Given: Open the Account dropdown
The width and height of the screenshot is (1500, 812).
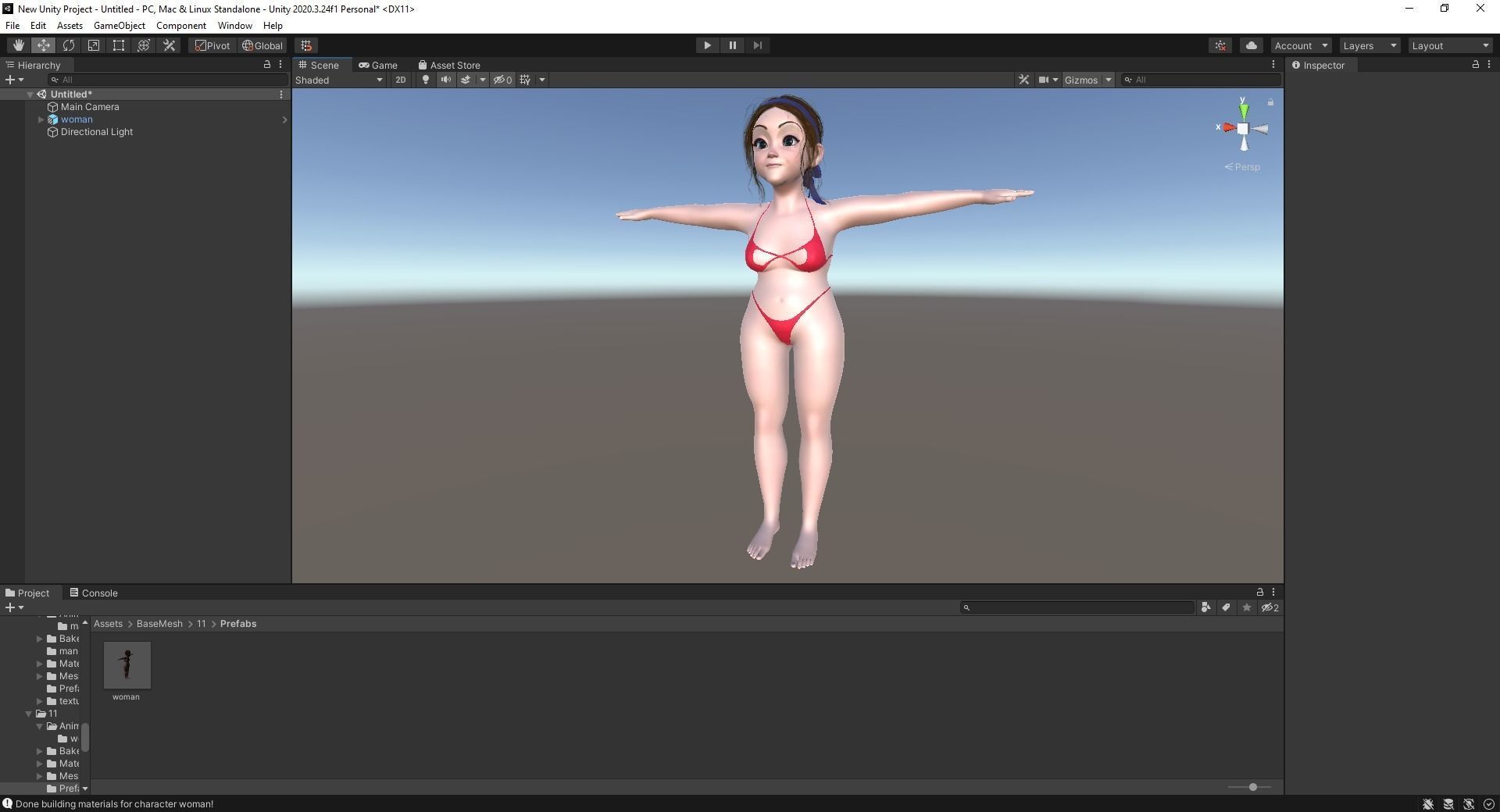Looking at the screenshot, I should pyautogui.click(x=1301, y=45).
